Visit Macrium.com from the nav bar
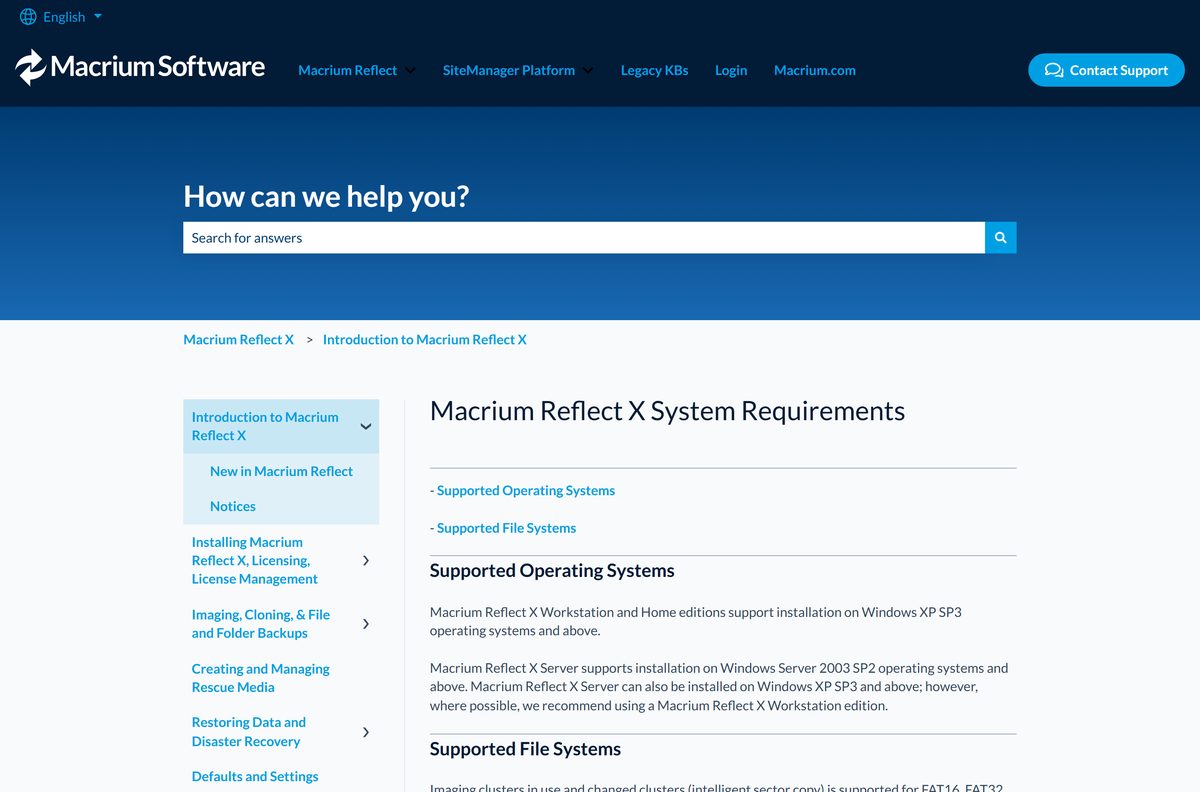 coord(815,70)
